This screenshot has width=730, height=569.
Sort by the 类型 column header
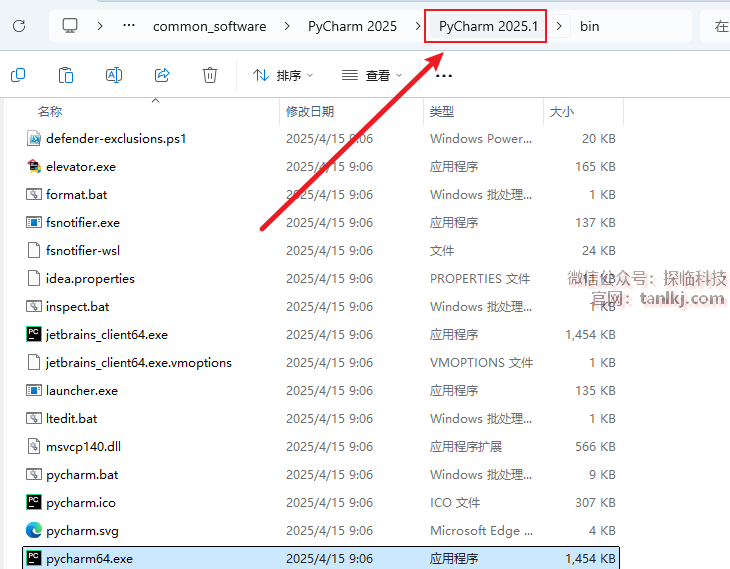[x=442, y=112]
